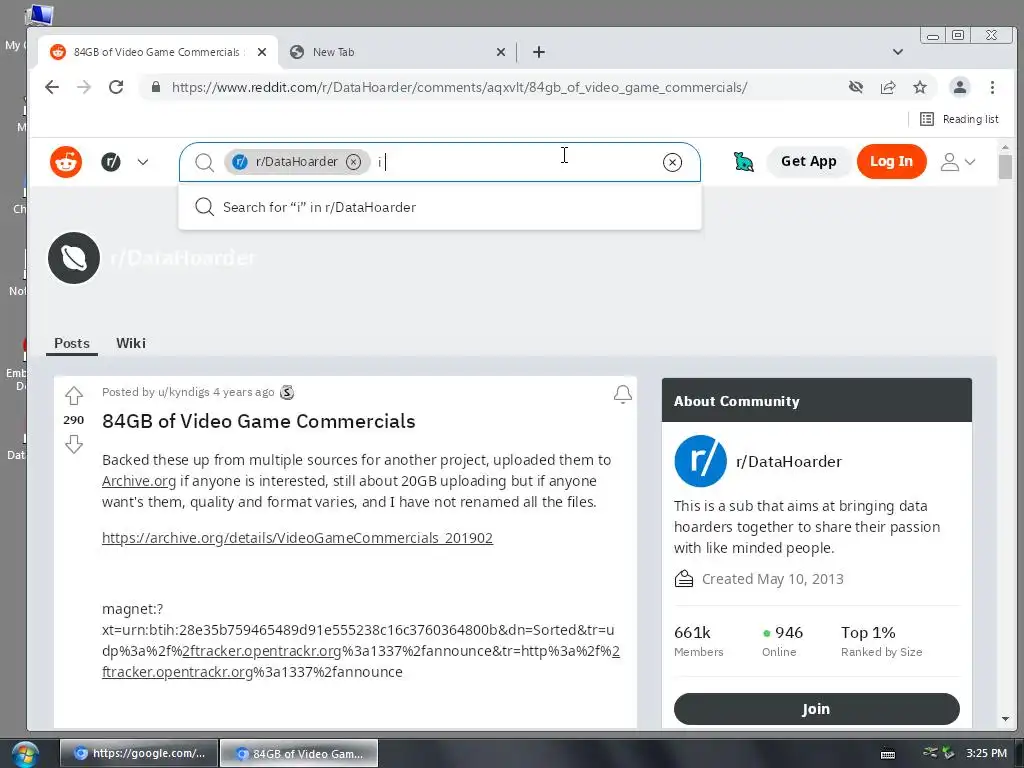Click the silver award badge on post
This screenshot has height=768, width=1024.
tap(287, 392)
